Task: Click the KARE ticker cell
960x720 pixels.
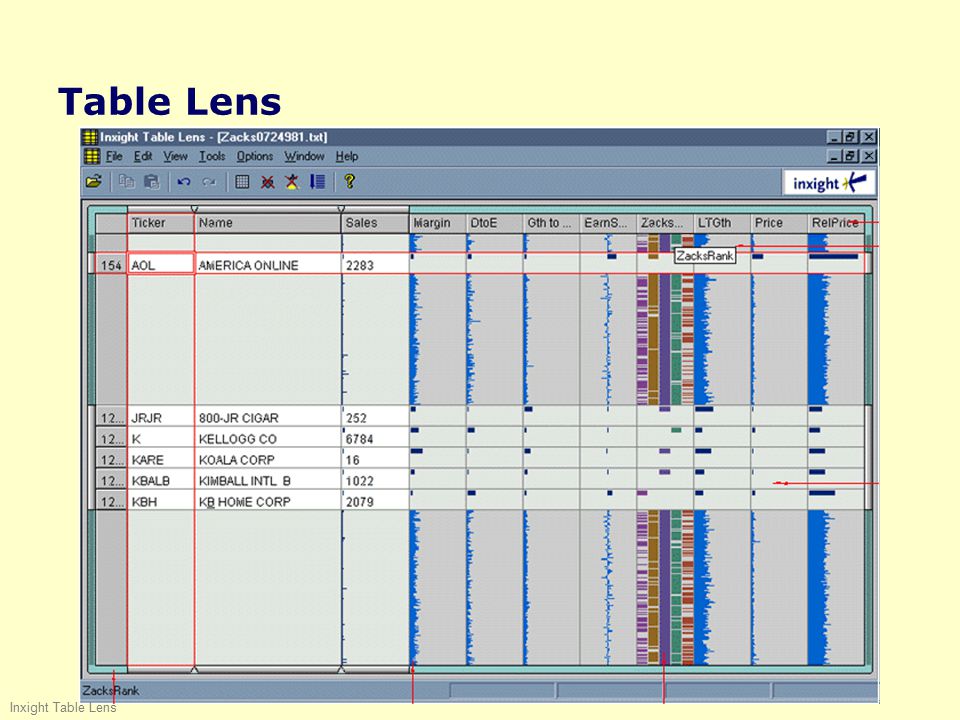Action: coord(161,459)
